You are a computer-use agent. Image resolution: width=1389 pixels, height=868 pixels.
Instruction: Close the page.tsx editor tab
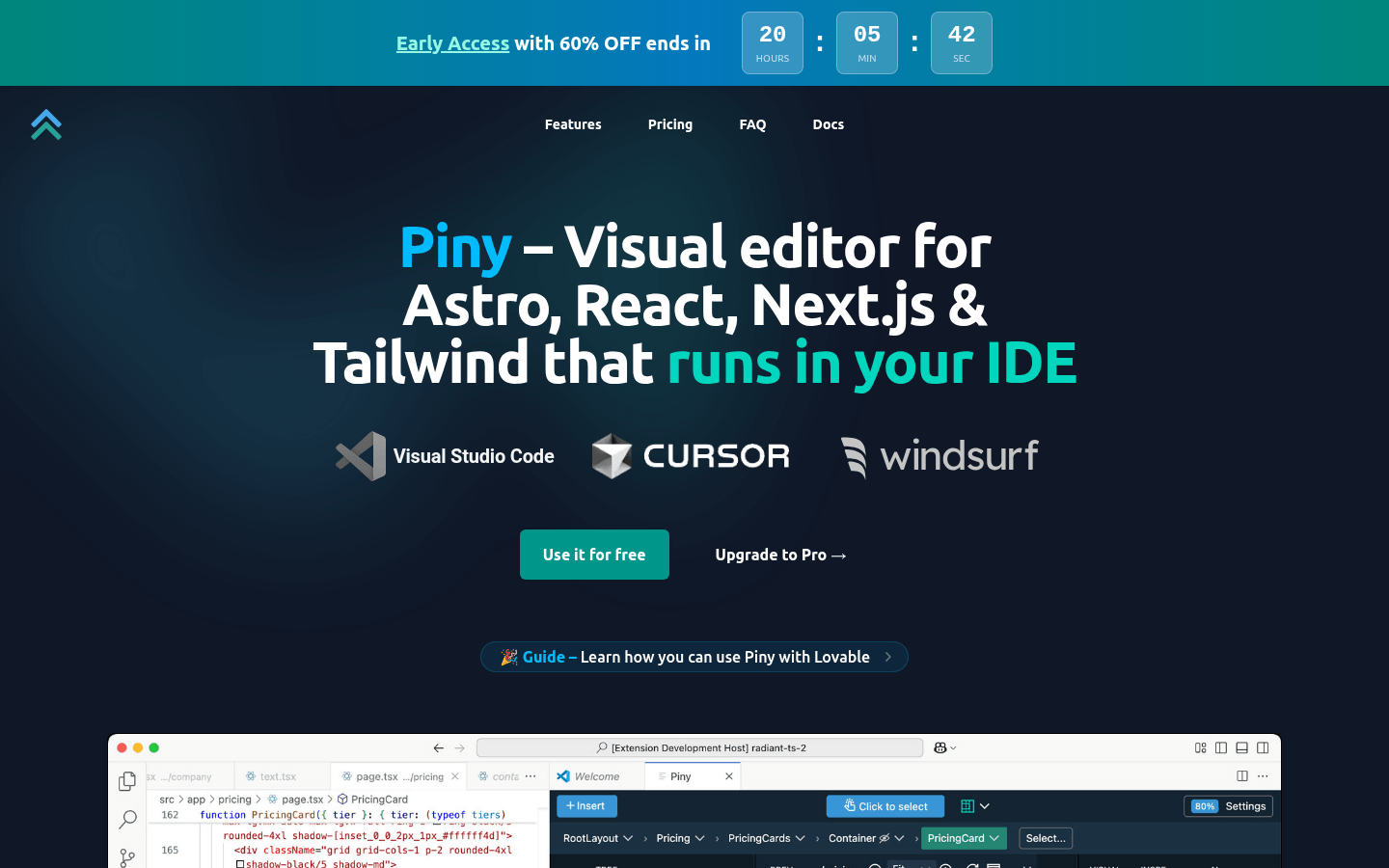(455, 776)
